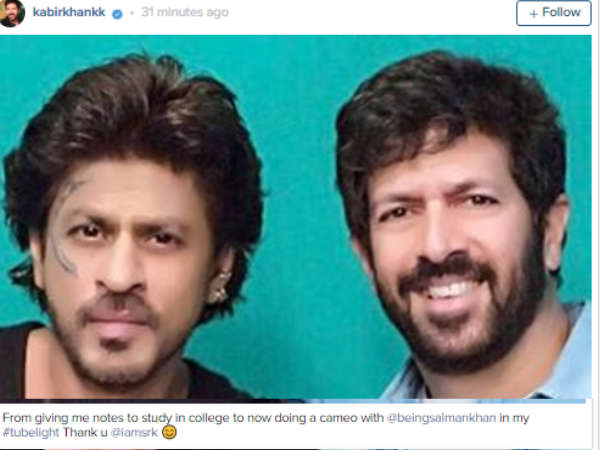This screenshot has height=450, width=600.
Task: Open the '31 minutes ago' timestamp
Action: pyautogui.click(x=184, y=12)
